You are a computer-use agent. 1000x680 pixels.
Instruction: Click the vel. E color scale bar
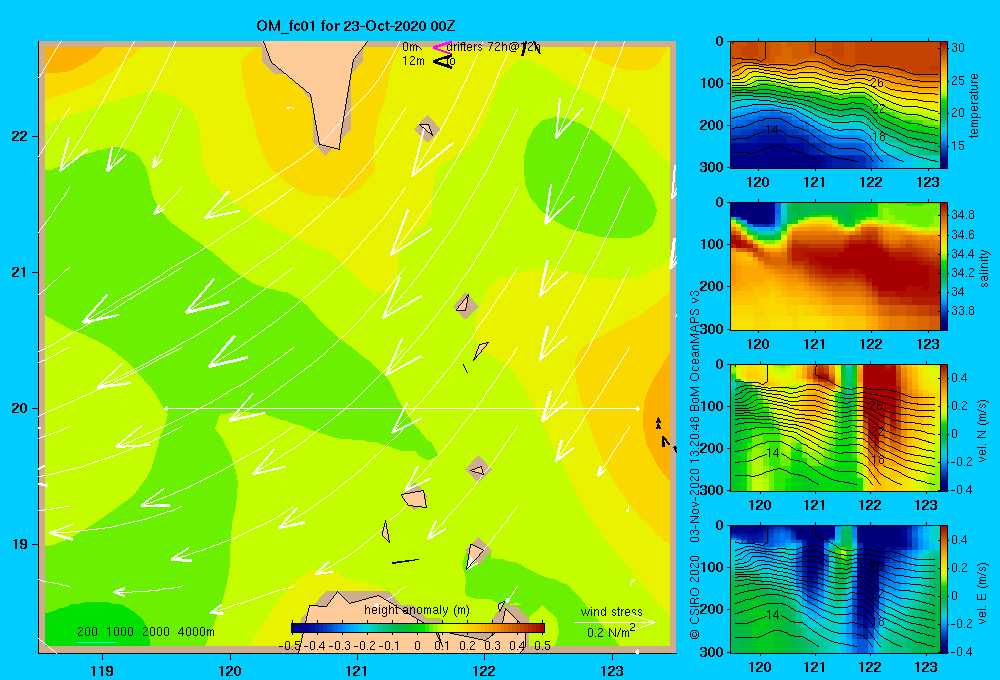coord(944,589)
